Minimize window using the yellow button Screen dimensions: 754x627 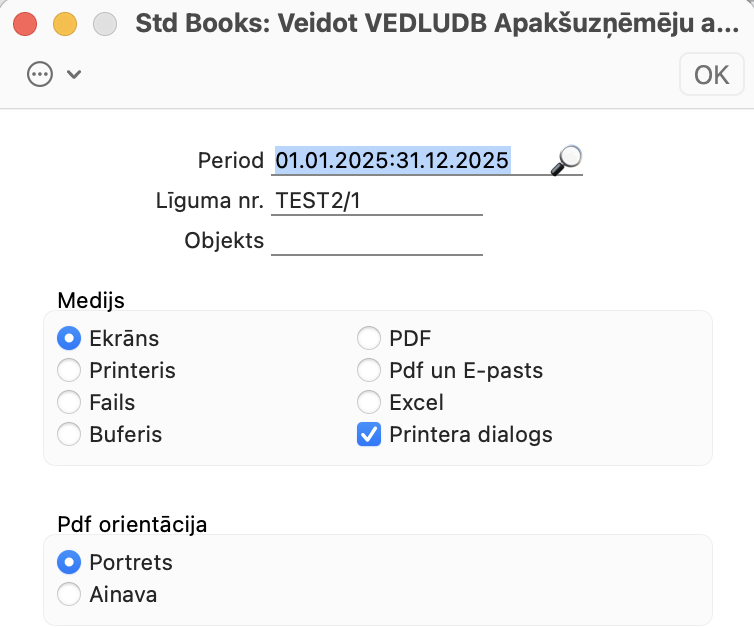tap(64, 24)
